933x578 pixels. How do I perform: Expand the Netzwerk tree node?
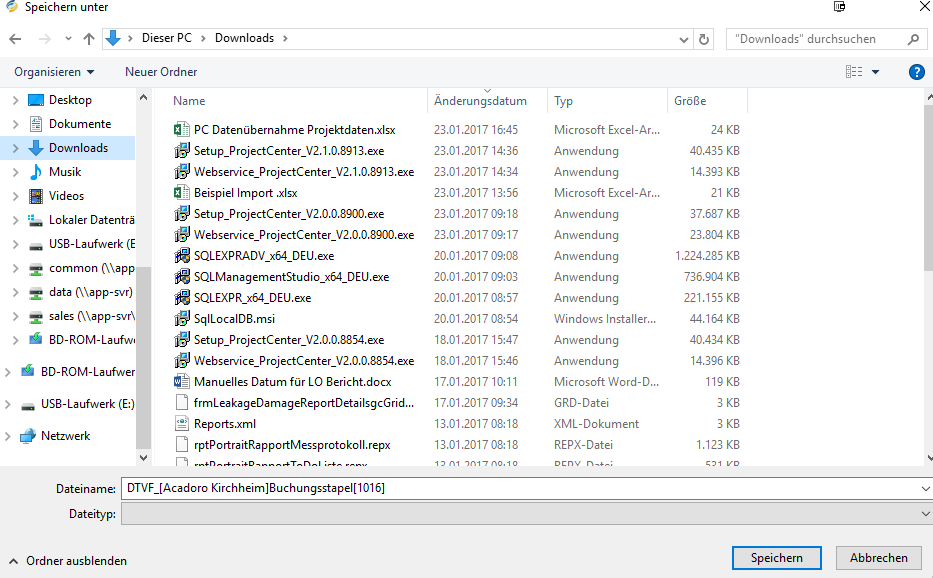click(x=9, y=436)
